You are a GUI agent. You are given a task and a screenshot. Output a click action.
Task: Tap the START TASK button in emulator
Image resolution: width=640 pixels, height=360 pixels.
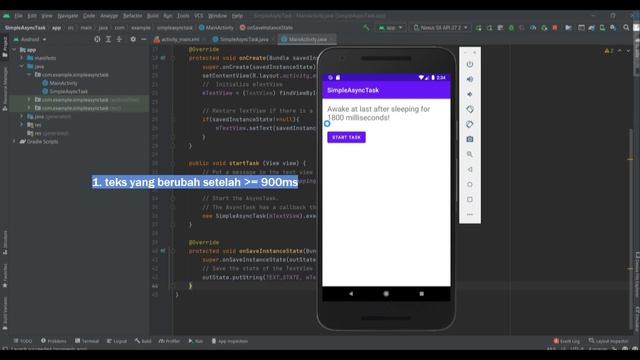(x=346, y=137)
